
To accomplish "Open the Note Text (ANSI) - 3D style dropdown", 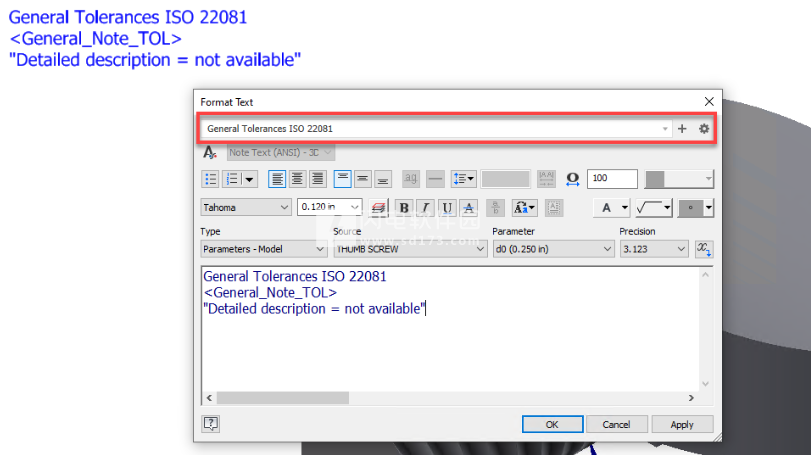I will coord(281,153).
